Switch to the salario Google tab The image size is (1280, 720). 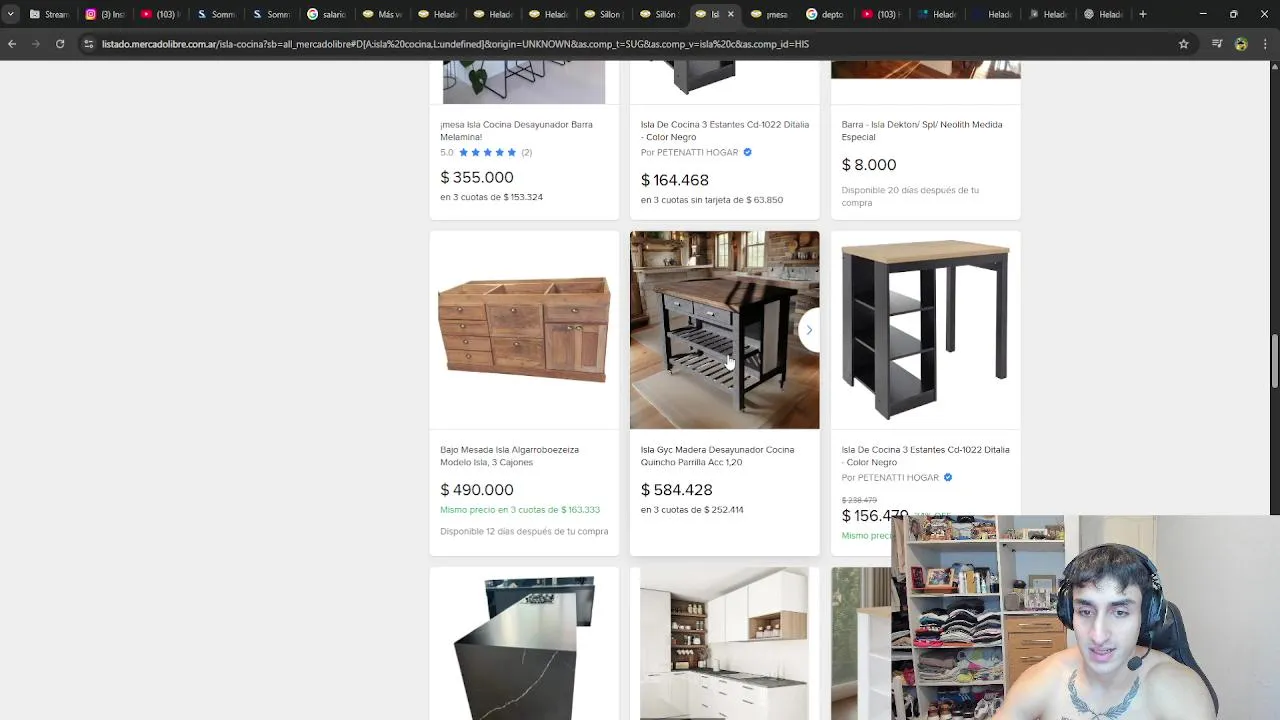(326, 14)
